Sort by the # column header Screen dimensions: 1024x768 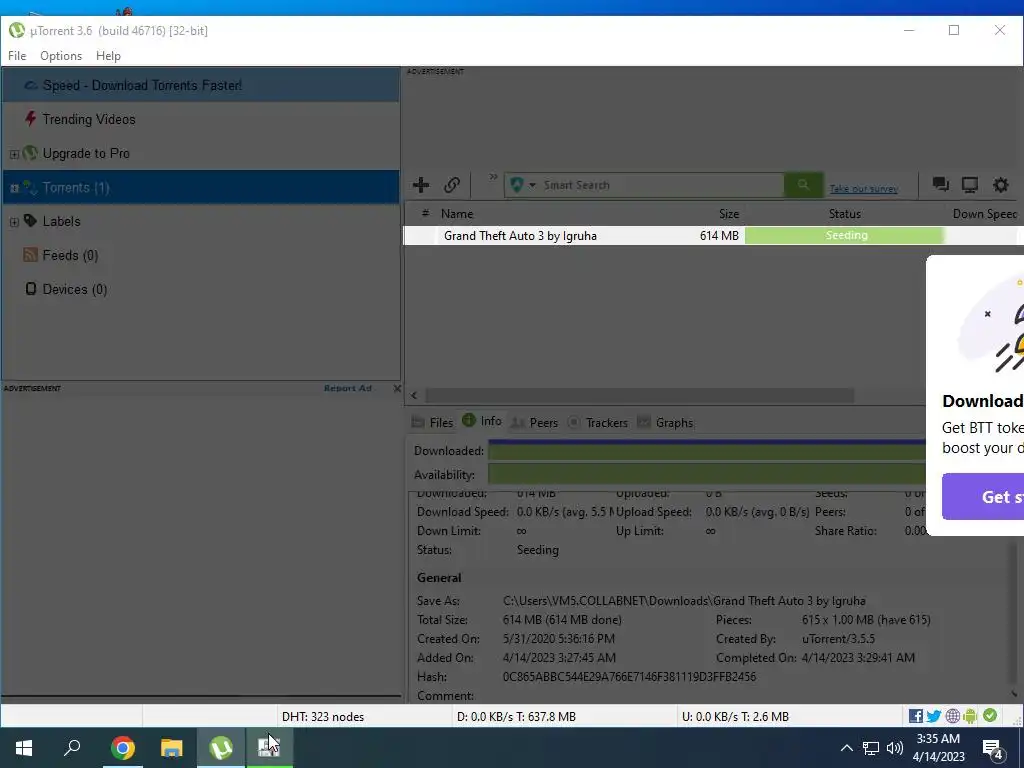[x=425, y=213]
